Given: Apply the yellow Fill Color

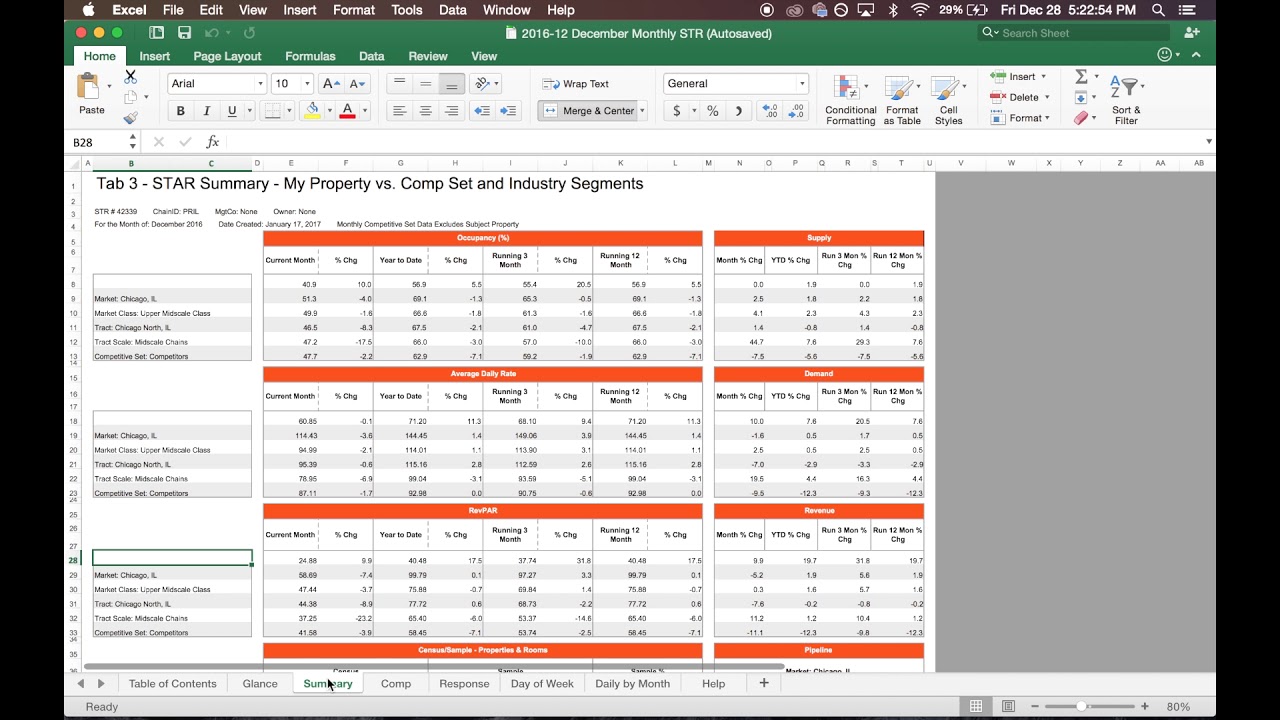Looking at the screenshot, I should [313, 111].
